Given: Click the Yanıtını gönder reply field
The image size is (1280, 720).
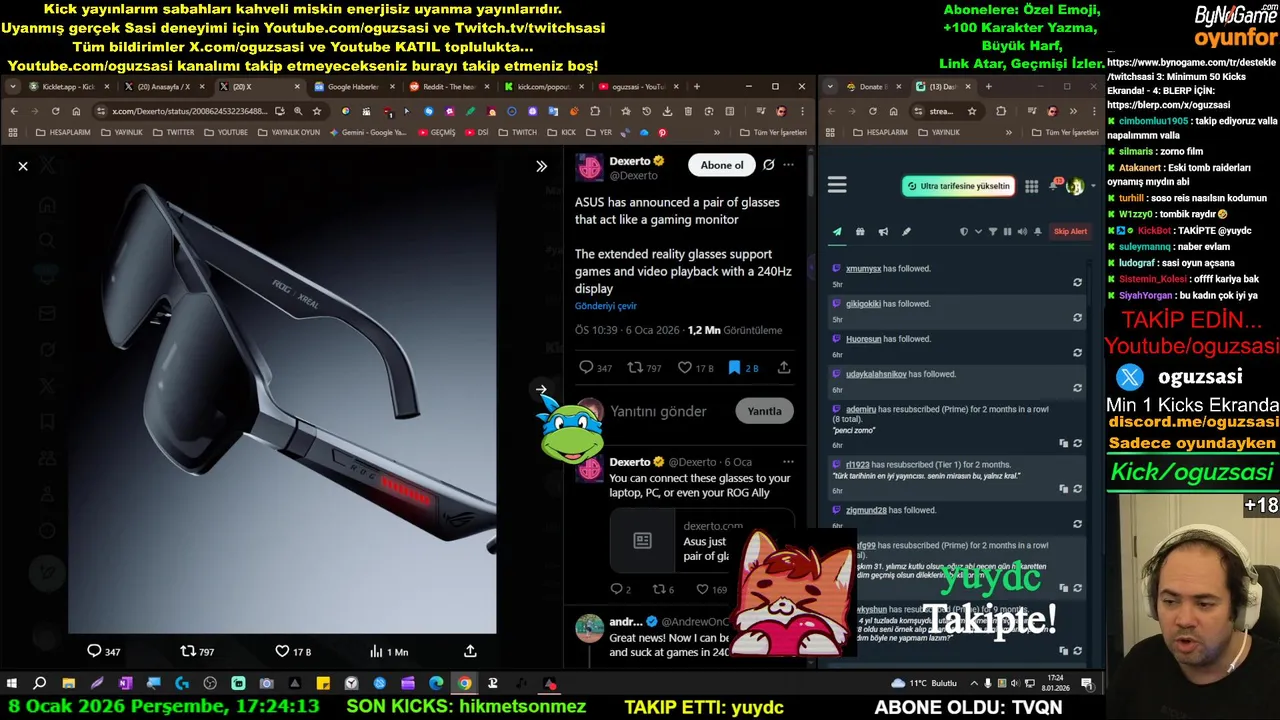Looking at the screenshot, I should coord(658,411).
